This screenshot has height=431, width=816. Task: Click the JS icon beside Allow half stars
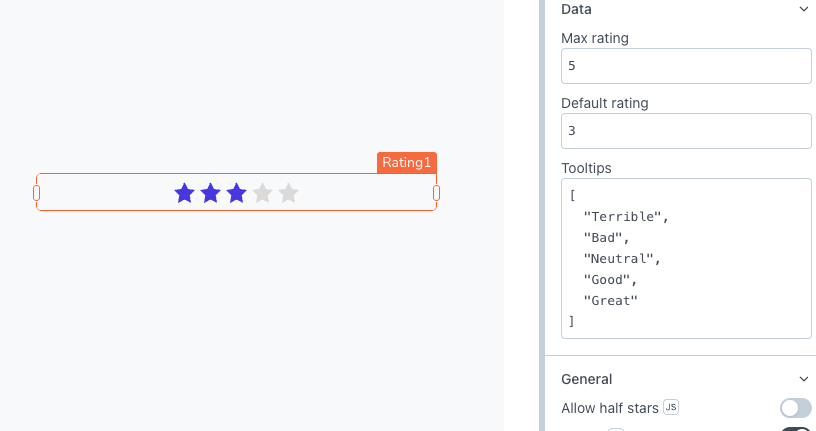[671, 407]
